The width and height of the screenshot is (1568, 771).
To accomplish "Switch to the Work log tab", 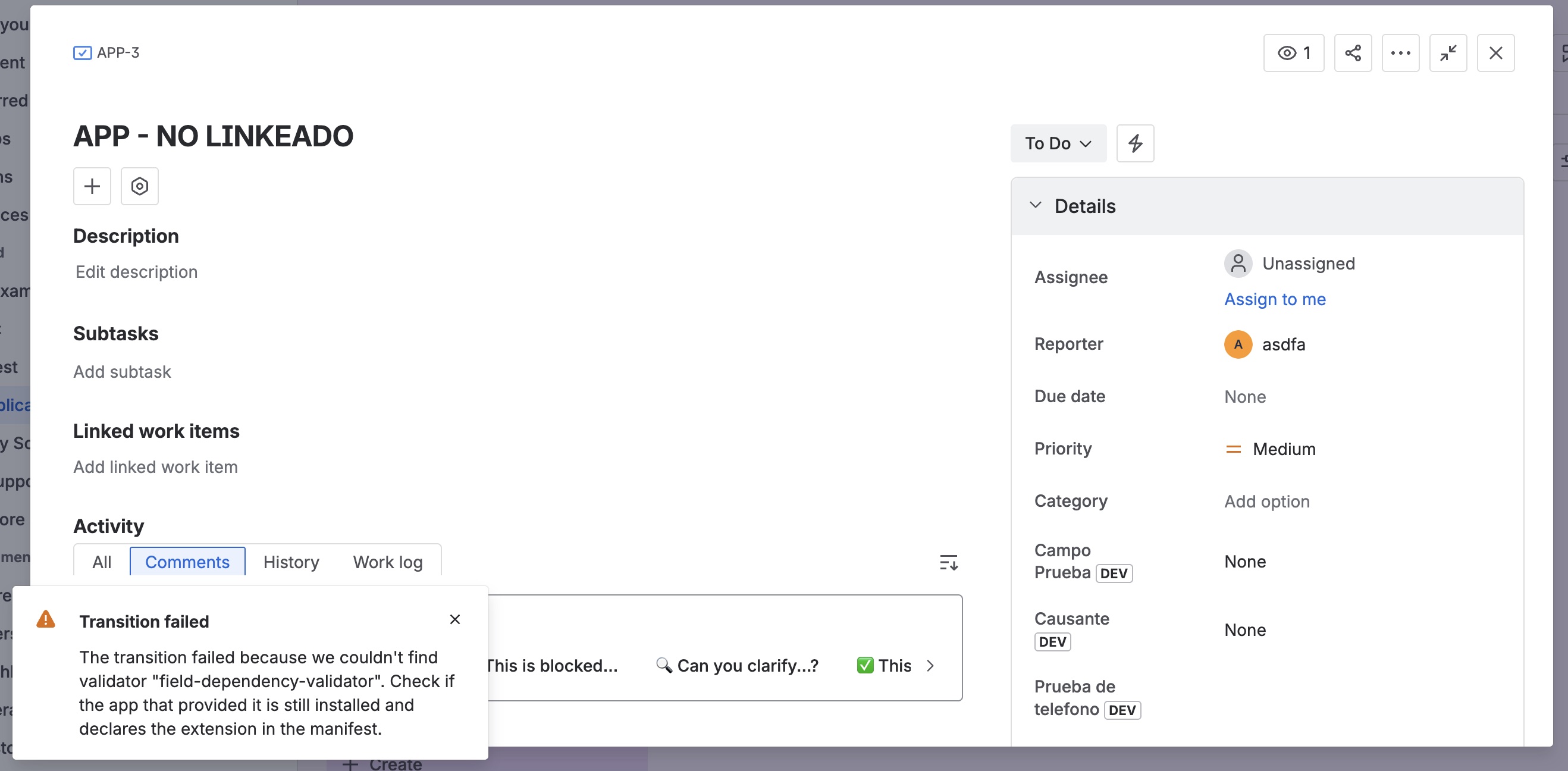I will (x=388, y=562).
